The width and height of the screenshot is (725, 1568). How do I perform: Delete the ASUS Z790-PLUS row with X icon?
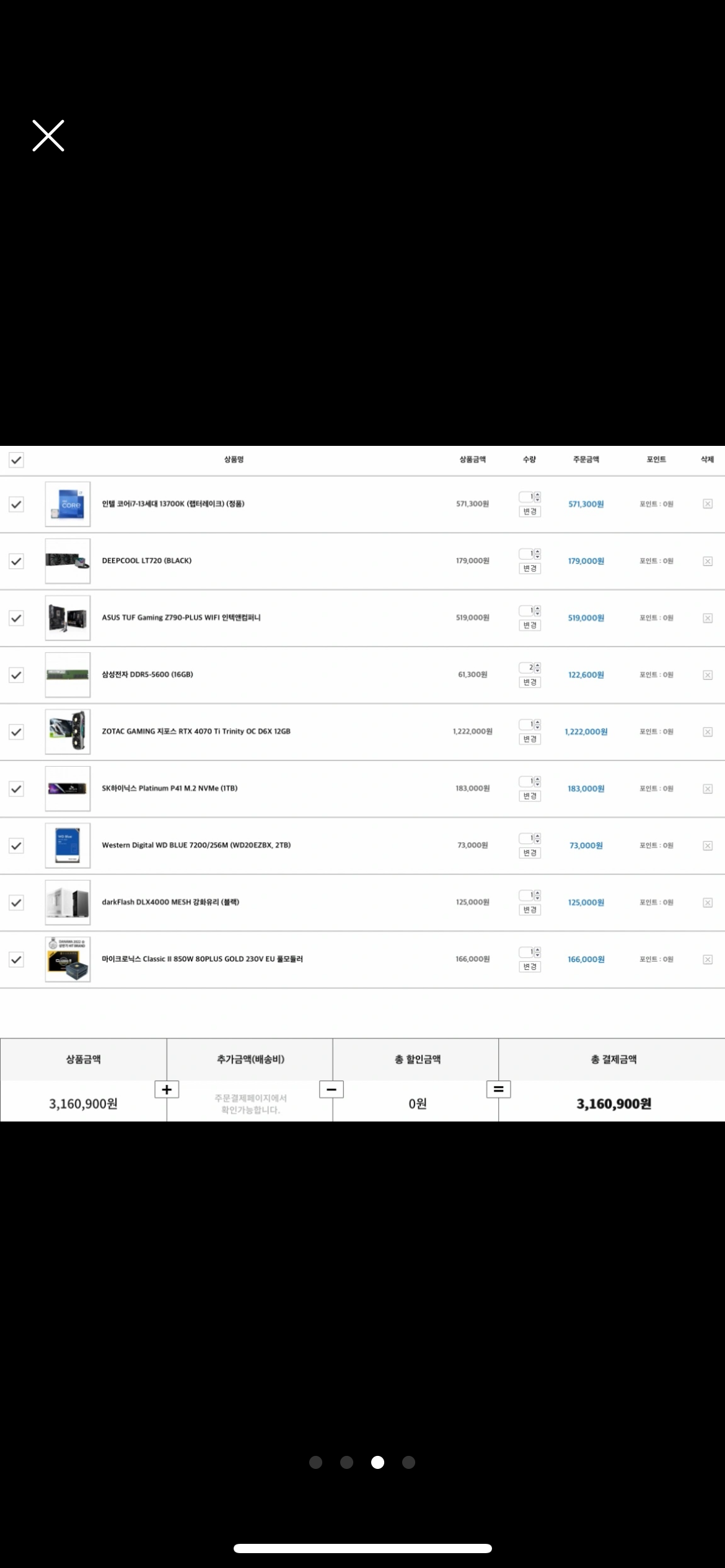(x=708, y=618)
